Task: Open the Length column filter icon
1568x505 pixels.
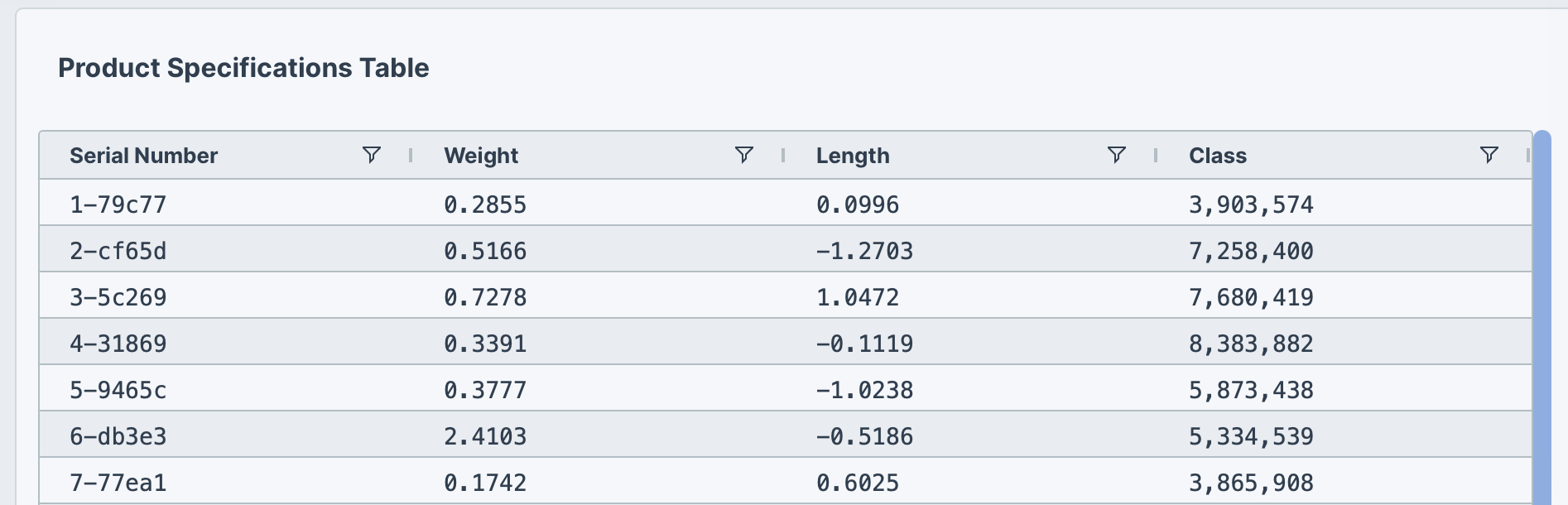Action: click(1117, 155)
